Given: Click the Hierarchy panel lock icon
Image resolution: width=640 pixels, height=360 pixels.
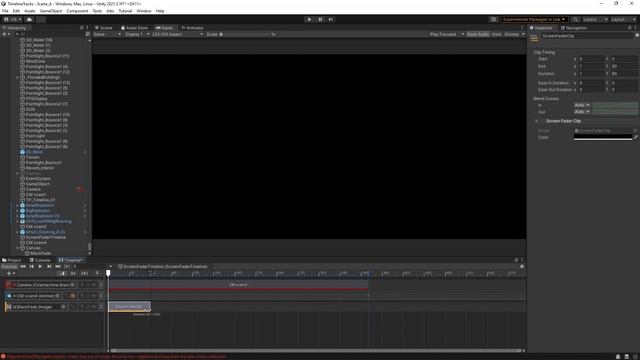Looking at the screenshot, I should point(81,28).
